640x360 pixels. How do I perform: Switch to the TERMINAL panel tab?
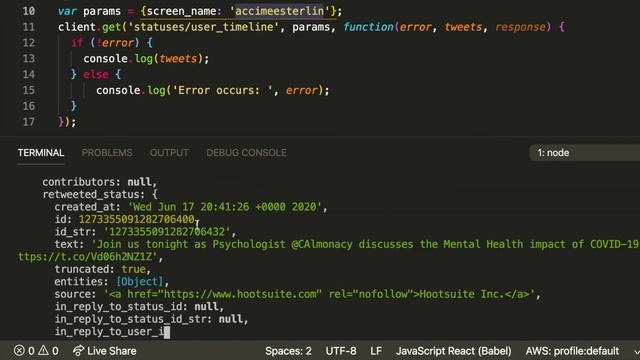pos(41,153)
